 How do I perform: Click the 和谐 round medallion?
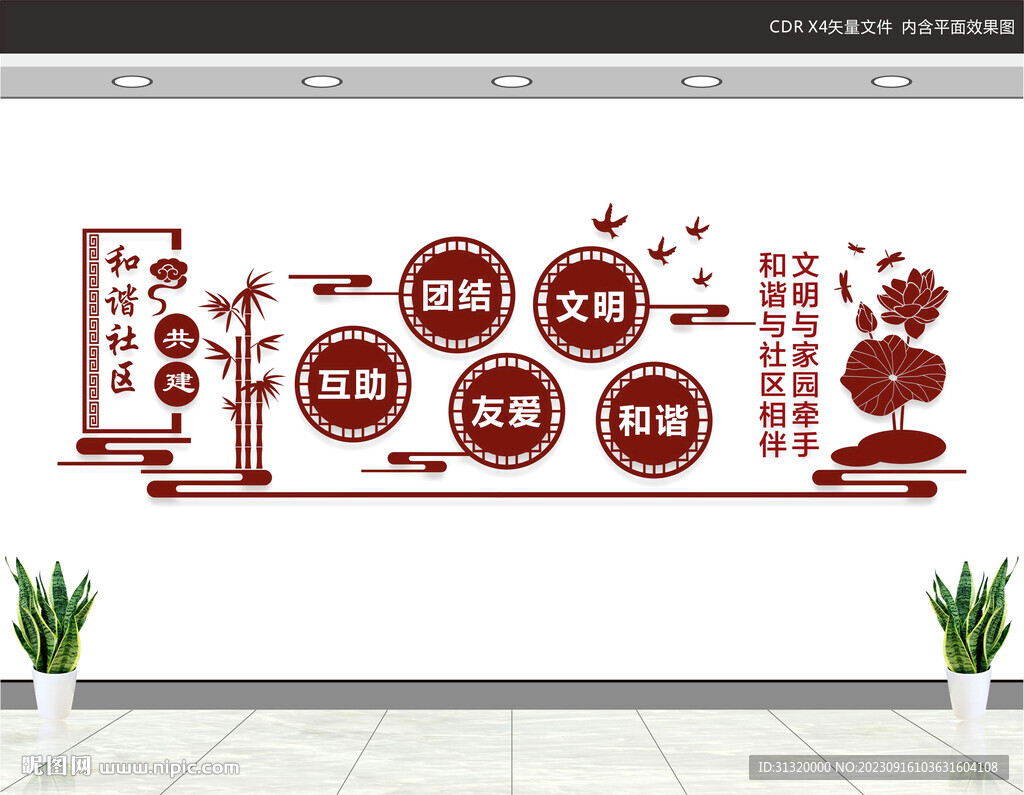point(654,419)
